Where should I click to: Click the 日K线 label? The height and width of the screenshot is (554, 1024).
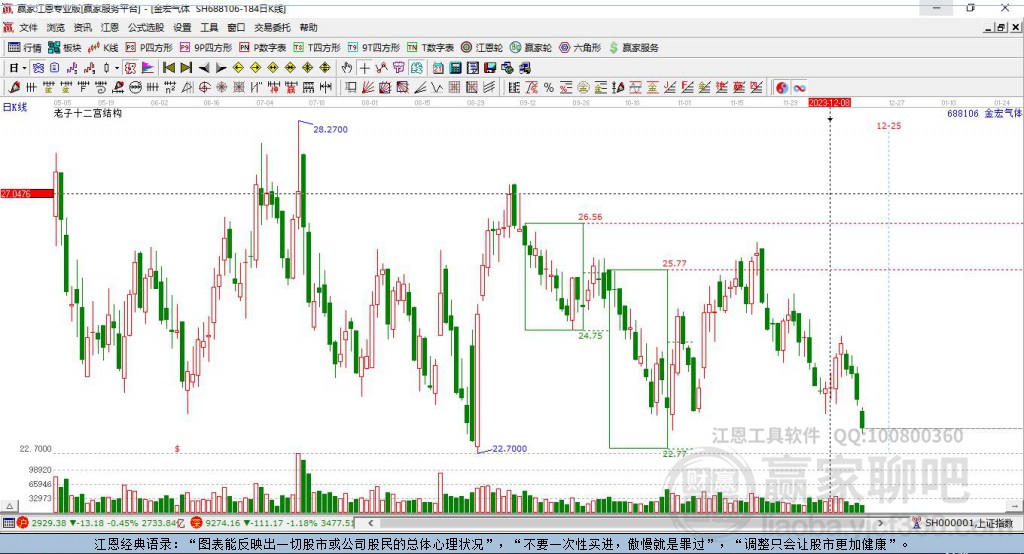point(15,107)
